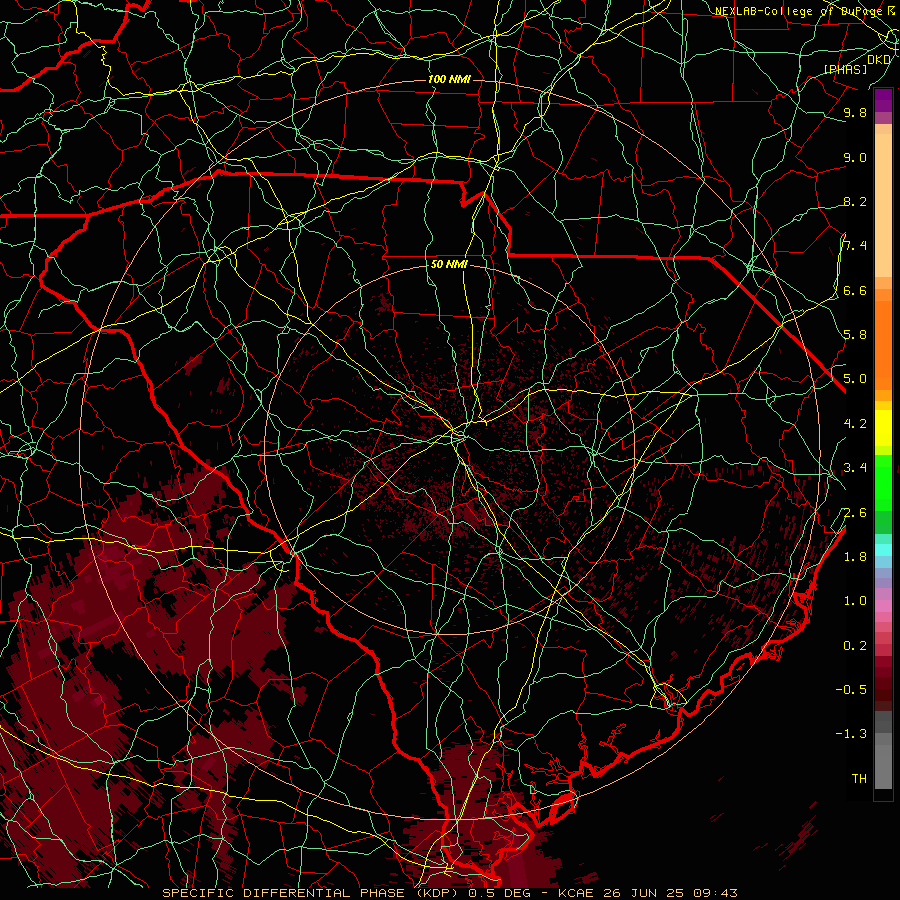Click the 8.2 value on the scale
900x900 pixels.
pyautogui.click(x=855, y=201)
